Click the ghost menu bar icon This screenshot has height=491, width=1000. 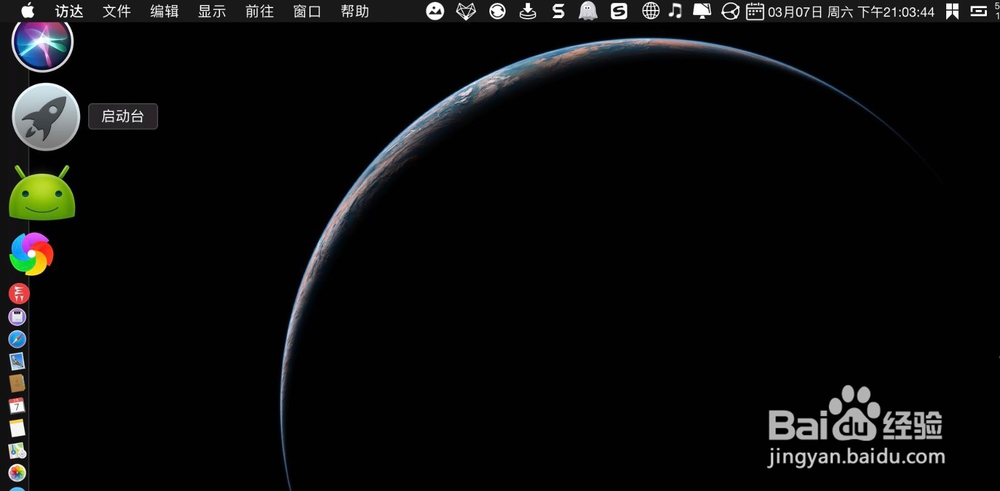[588, 11]
